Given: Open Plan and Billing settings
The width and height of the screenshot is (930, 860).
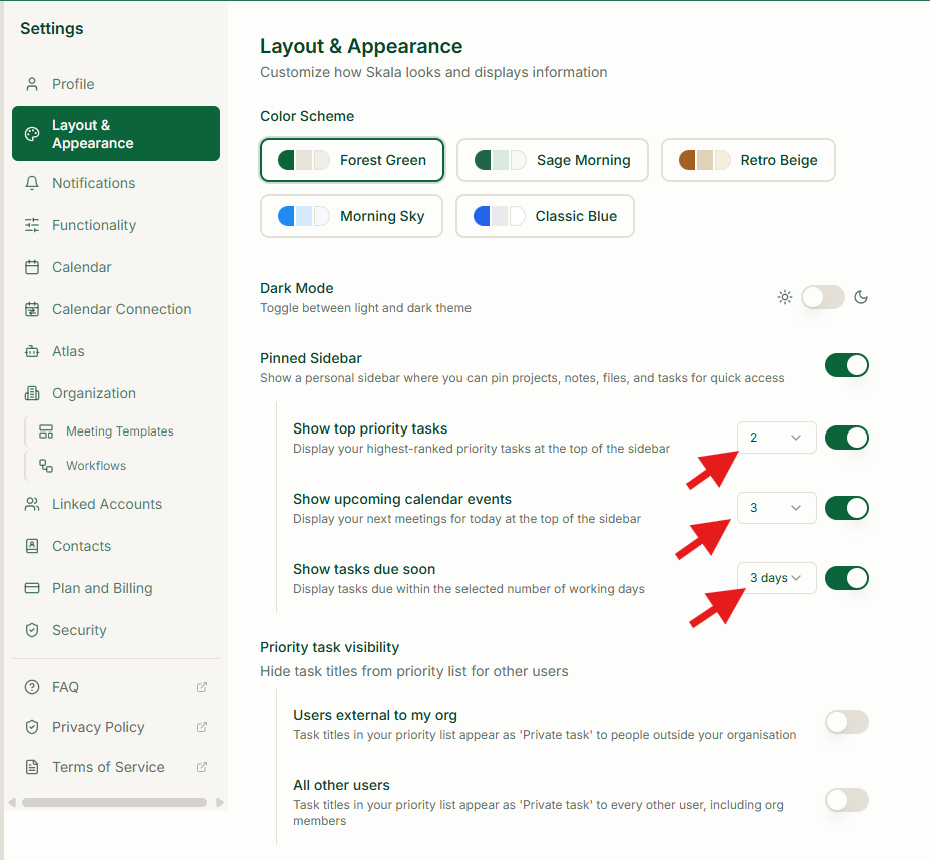Looking at the screenshot, I should [116, 588].
